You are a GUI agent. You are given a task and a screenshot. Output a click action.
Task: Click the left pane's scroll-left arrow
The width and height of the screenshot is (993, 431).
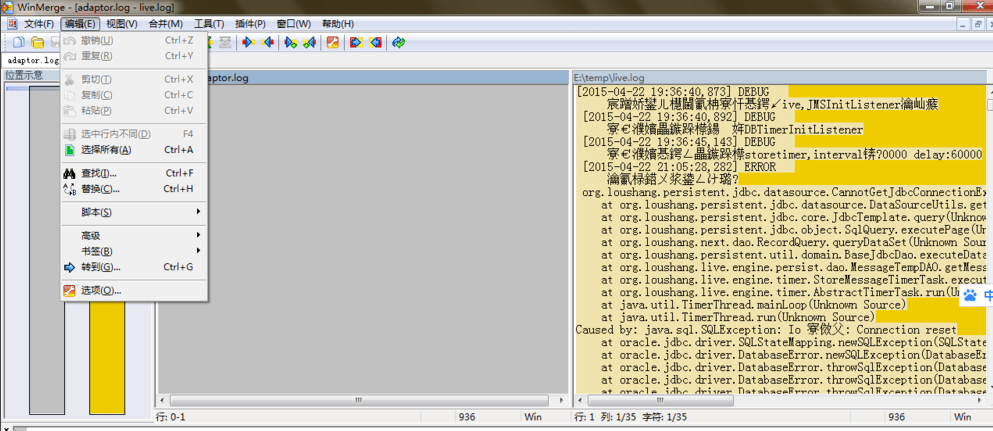pos(163,401)
